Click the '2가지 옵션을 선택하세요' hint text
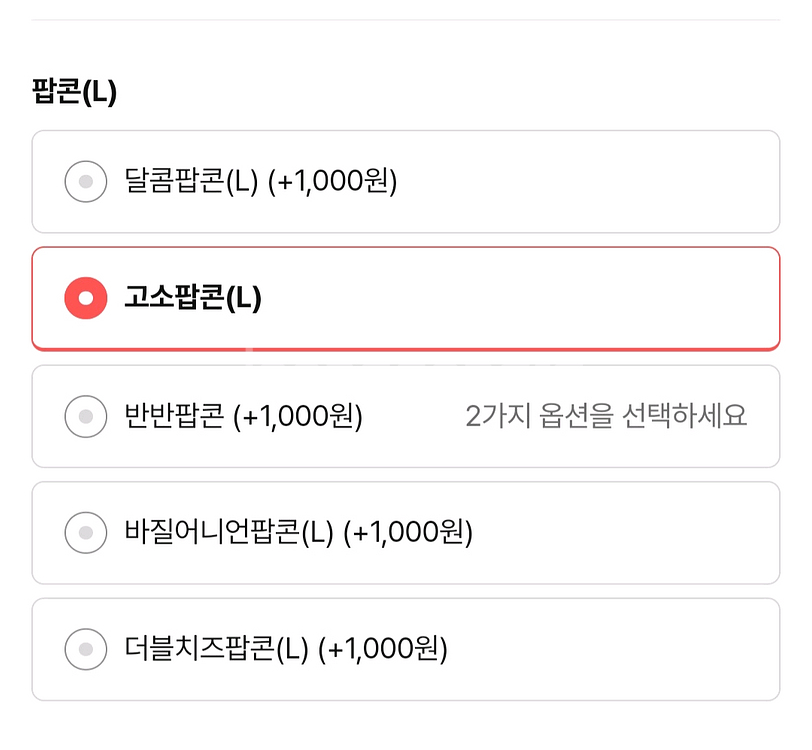Image resolution: width=812 pixels, height=750 pixels. (606, 416)
